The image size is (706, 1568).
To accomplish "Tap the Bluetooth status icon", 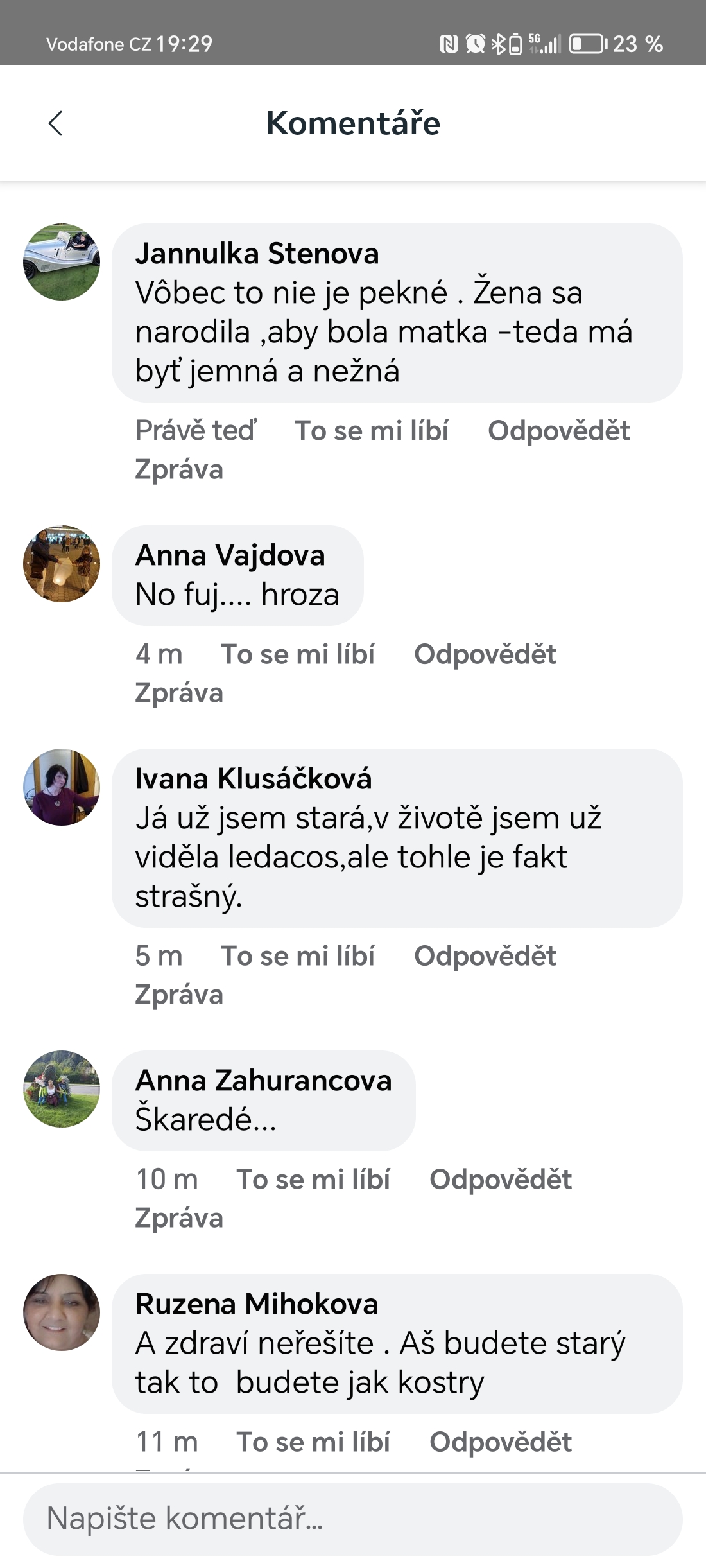I will [x=498, y=44].
